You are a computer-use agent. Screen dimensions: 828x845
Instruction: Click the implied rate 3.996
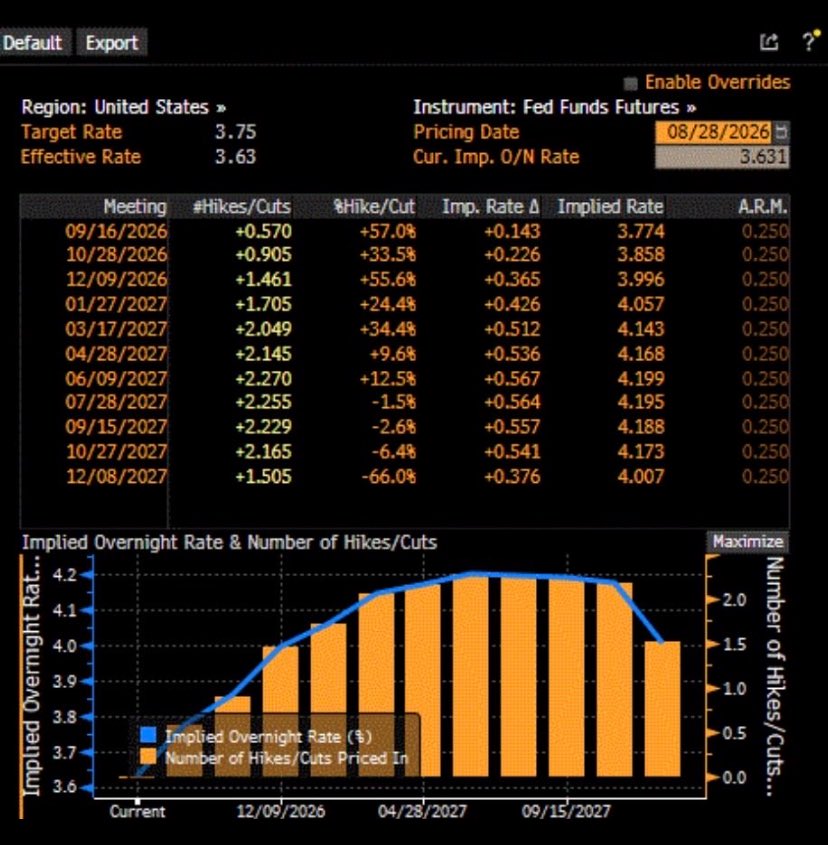pyautogui.click(x=640, y=279)
